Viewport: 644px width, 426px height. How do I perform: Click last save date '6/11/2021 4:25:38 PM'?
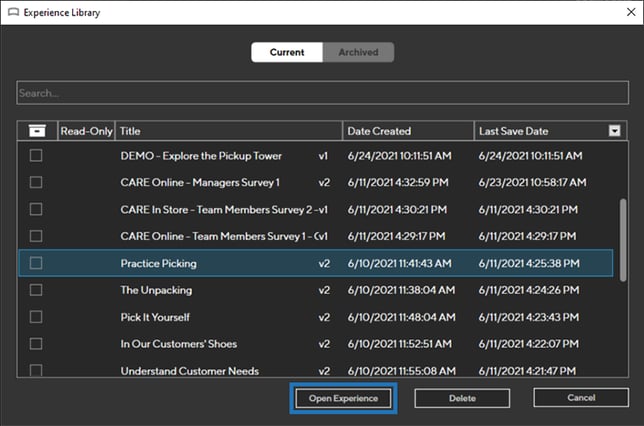pos(529,263)
